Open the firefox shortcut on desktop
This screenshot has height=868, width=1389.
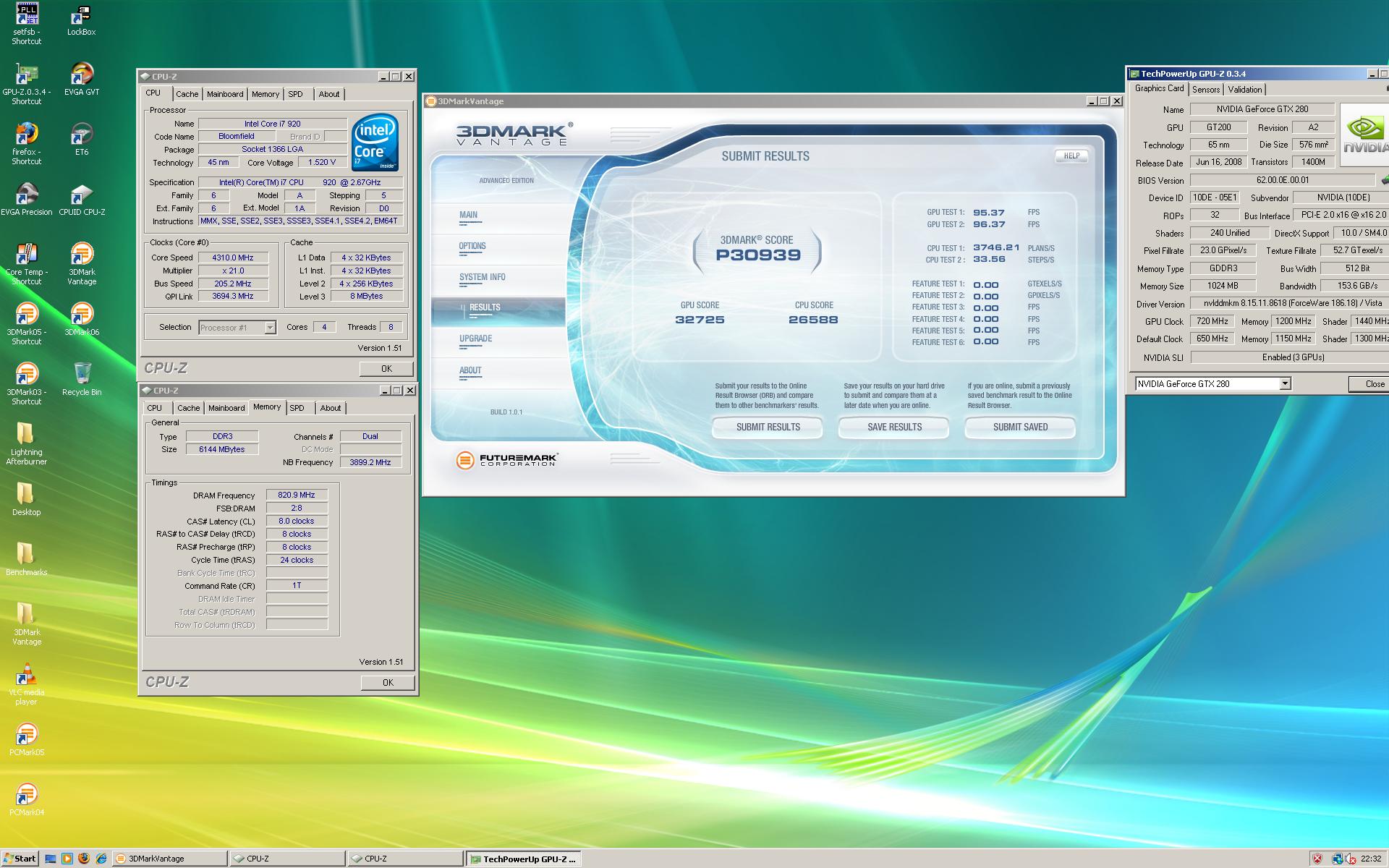click(27, 144)
